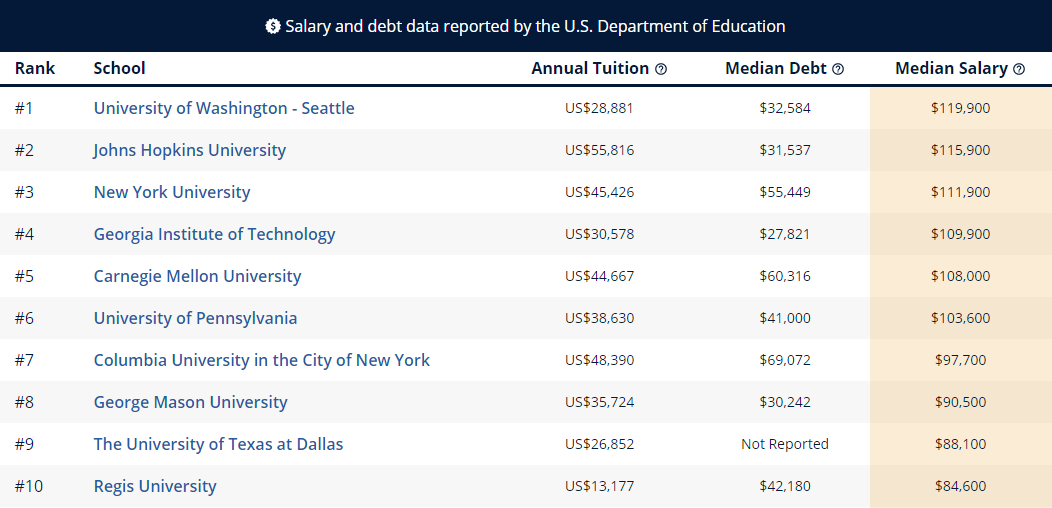
Task: Select the Regis University link
Action: [x=155, y=486]
